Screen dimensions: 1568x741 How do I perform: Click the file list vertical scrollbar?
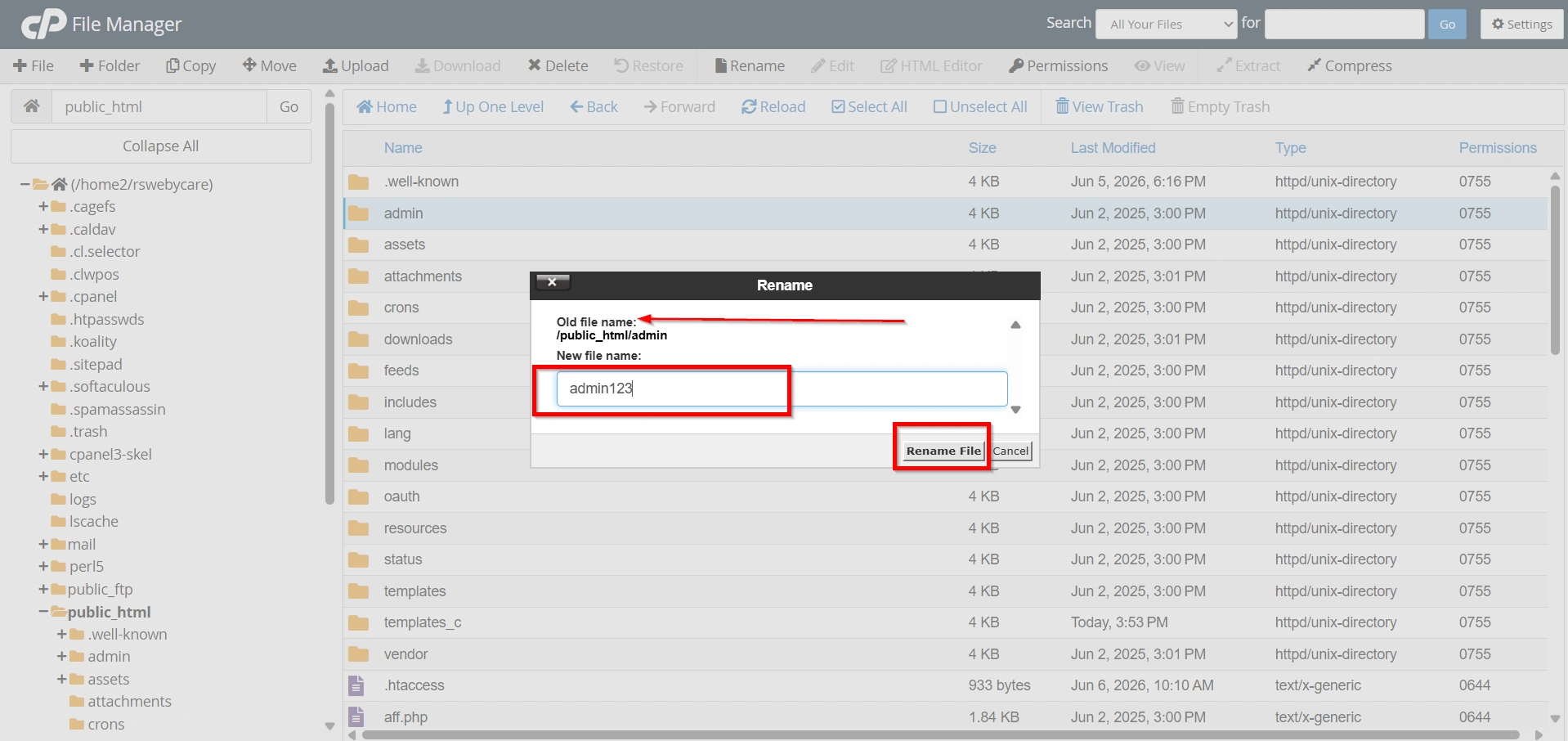click(x=1555, y=270)
